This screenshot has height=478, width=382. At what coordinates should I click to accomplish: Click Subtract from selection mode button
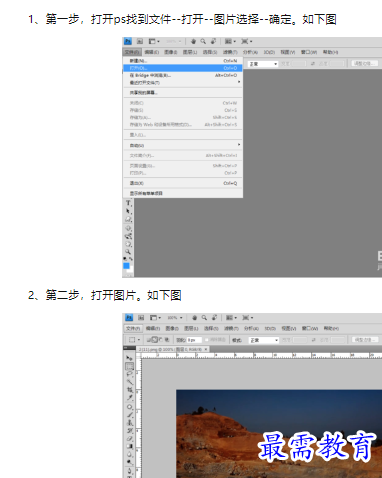[161, 340]
